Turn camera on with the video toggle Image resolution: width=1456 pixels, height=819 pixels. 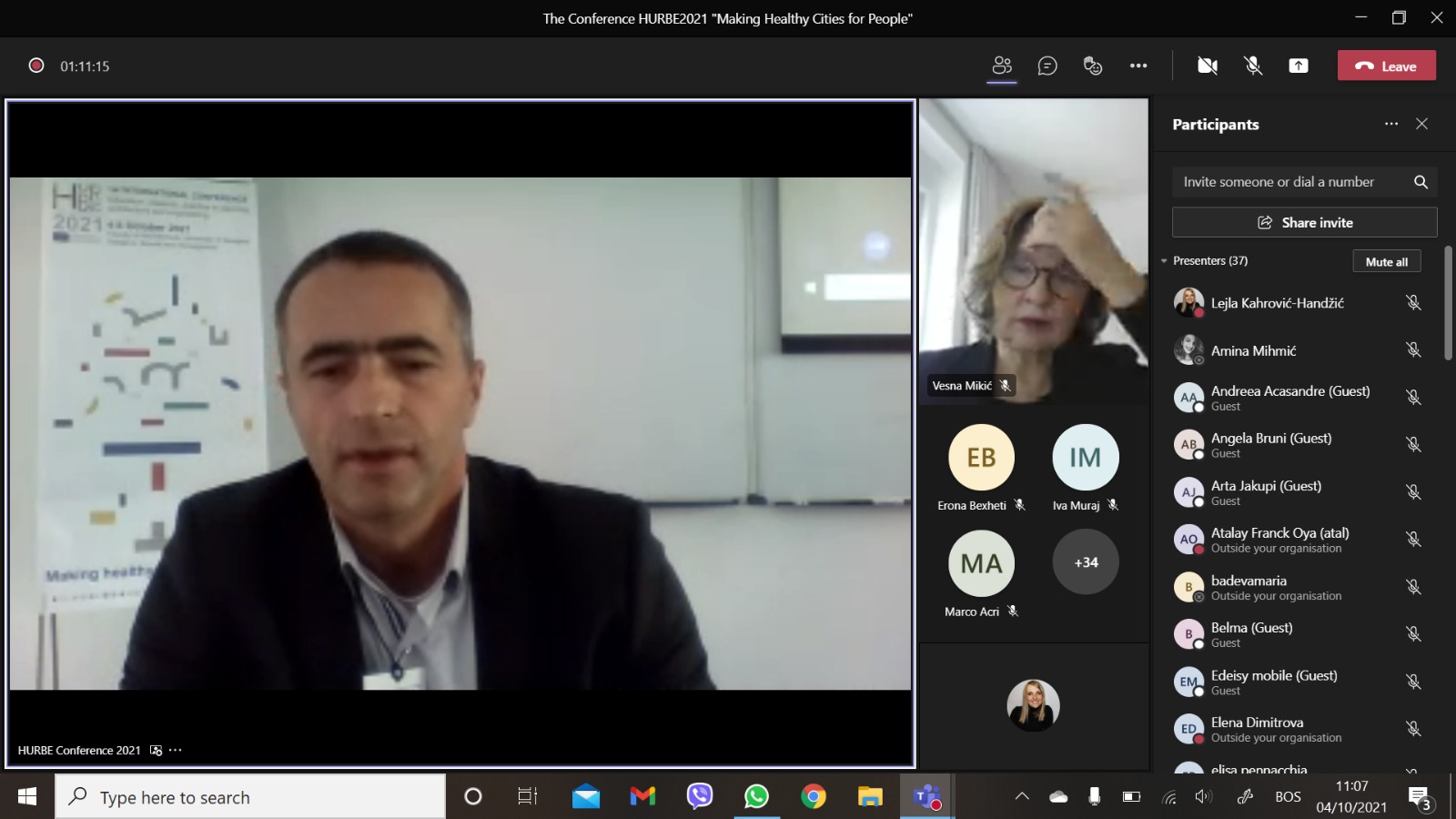tap(1208, 66)
